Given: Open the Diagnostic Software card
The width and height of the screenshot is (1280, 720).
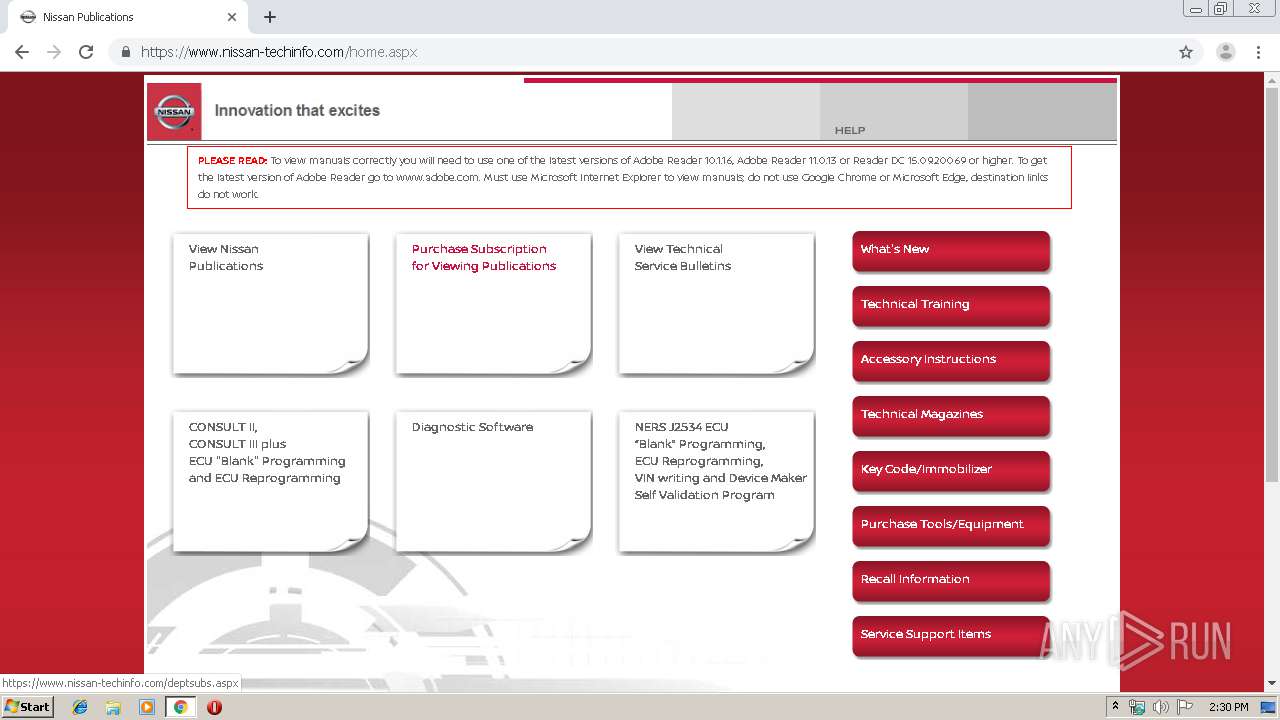Looking at the screenshot, I should 493,481.
